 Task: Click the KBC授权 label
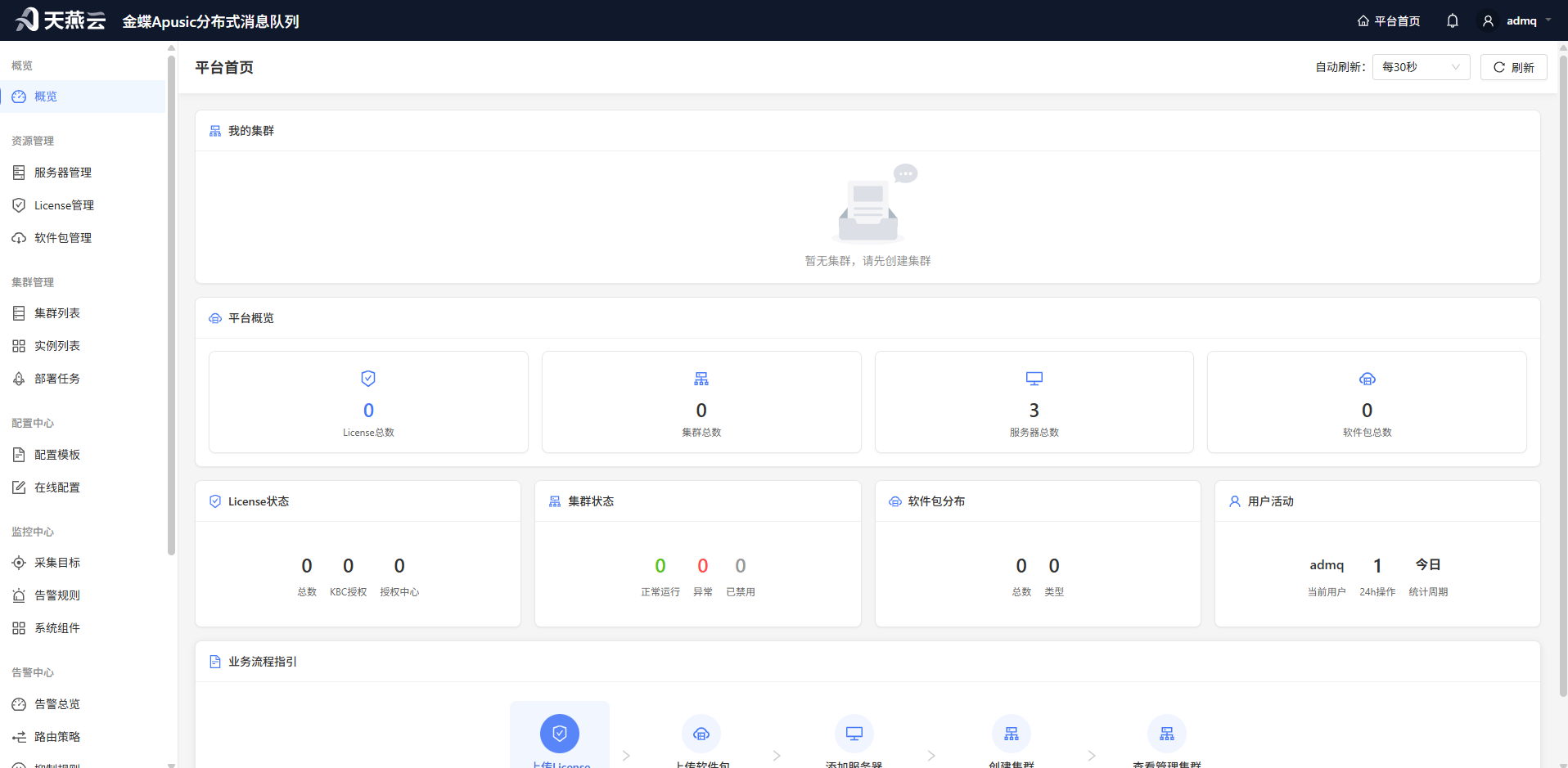[348, 592]
